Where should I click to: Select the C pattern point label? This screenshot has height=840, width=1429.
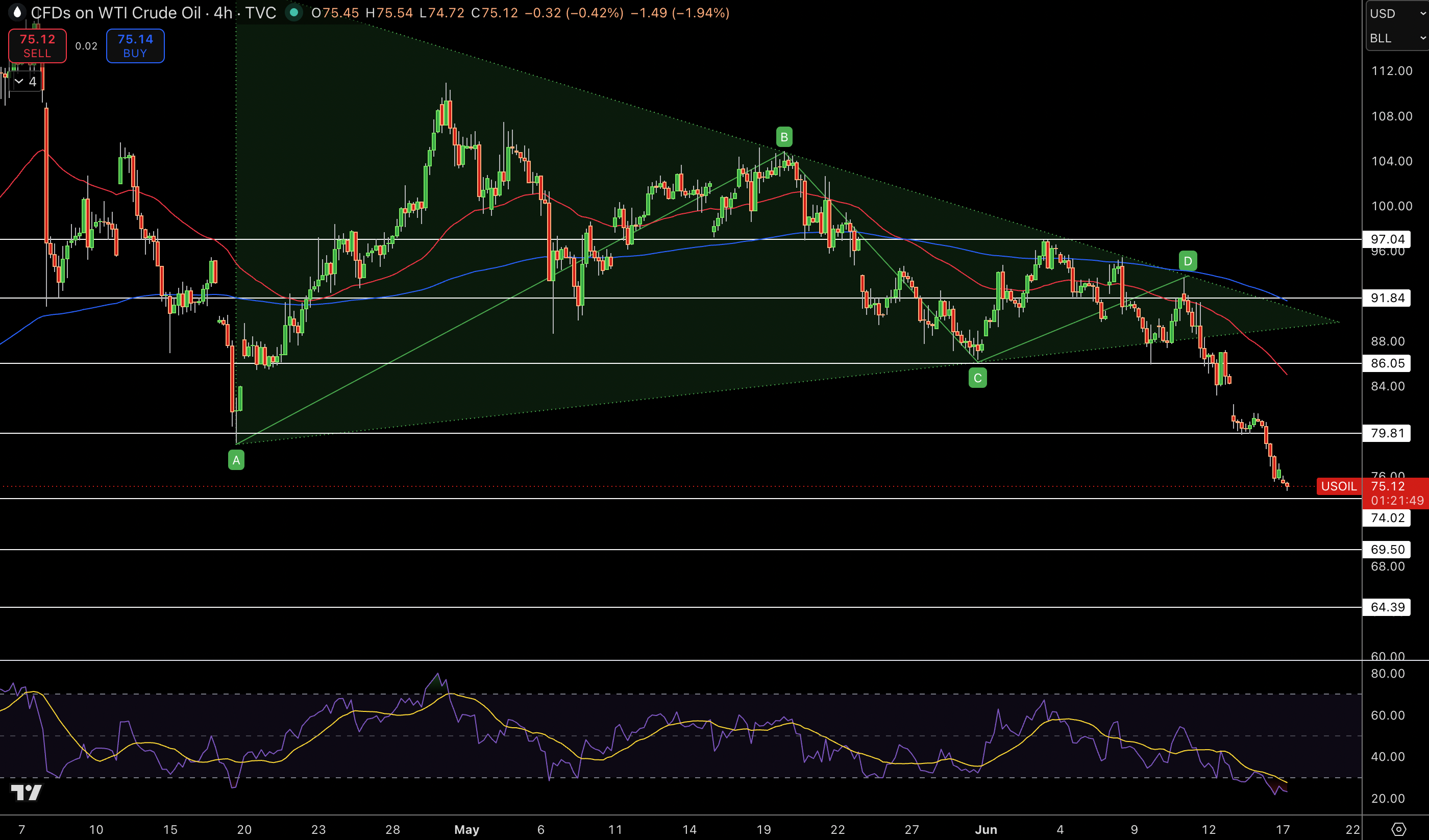point(978,378)
